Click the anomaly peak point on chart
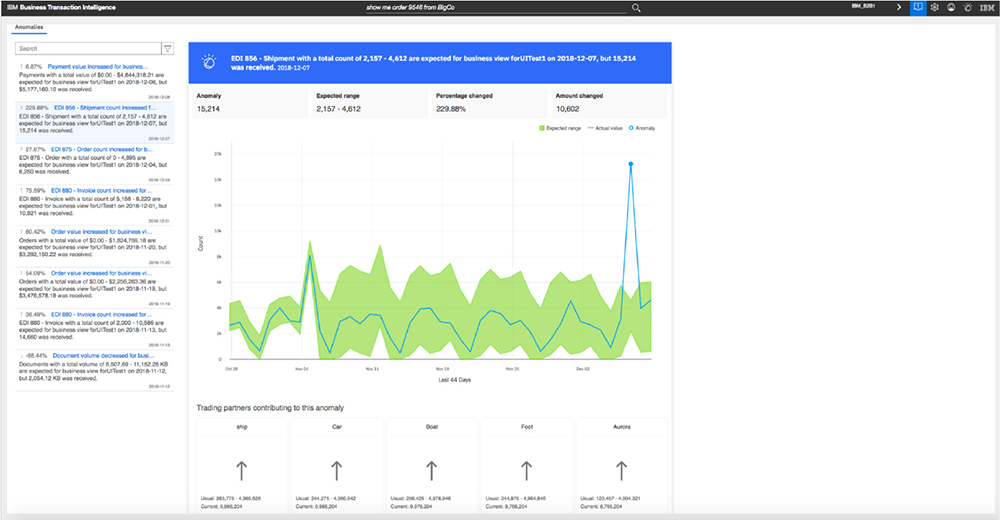The width and height of the screenshot is (1000, 520). pyautogui.click(x=631, y=164)
